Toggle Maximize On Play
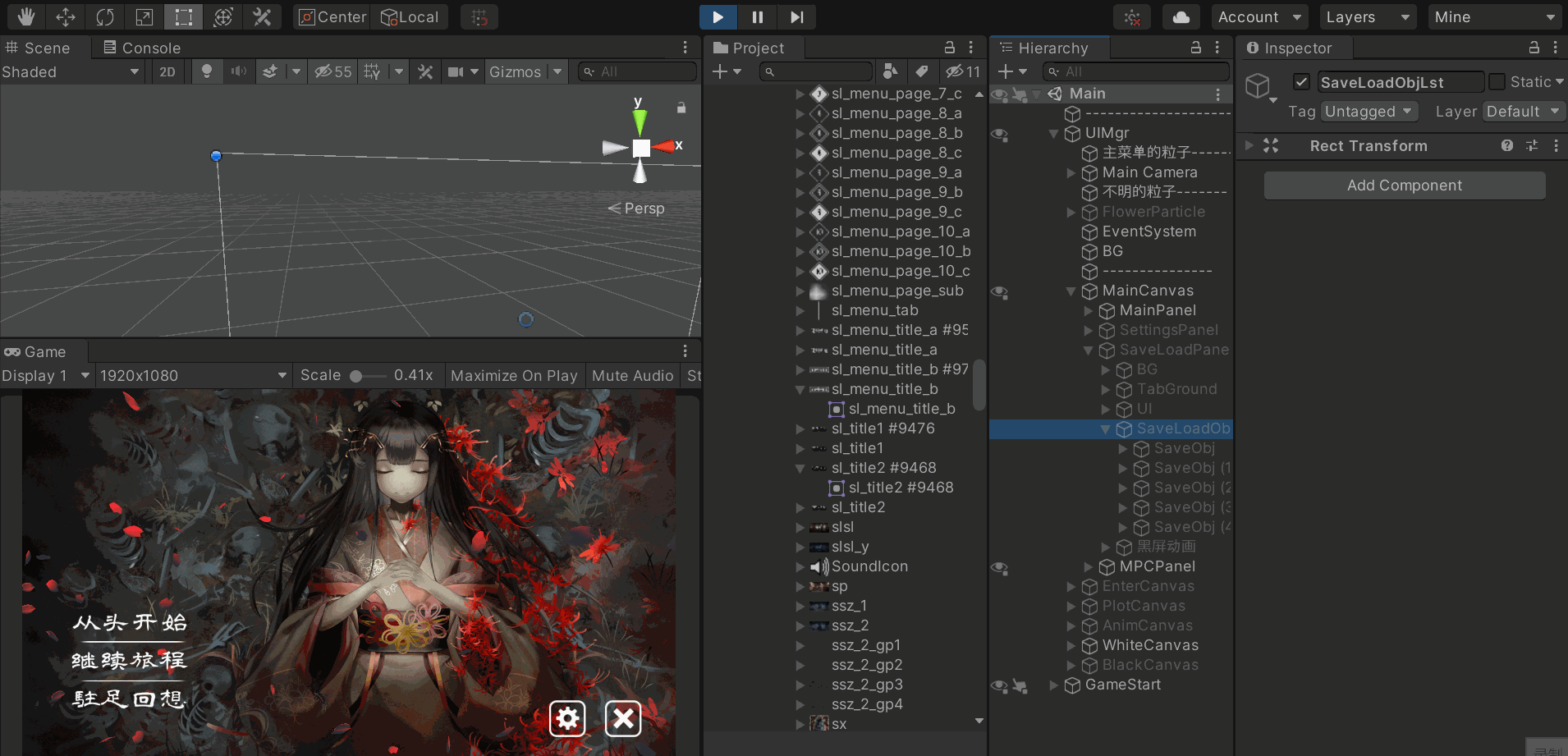1568x756 pixels. (x=514, y=375)
